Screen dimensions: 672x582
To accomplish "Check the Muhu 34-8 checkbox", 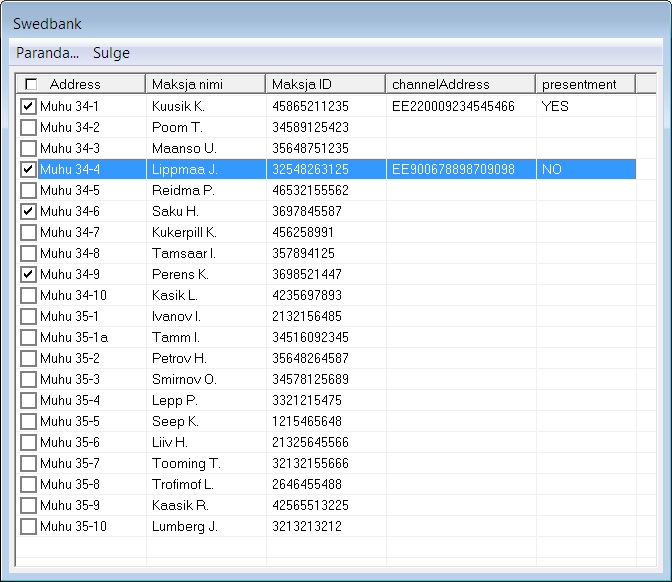I will [28, 253].
